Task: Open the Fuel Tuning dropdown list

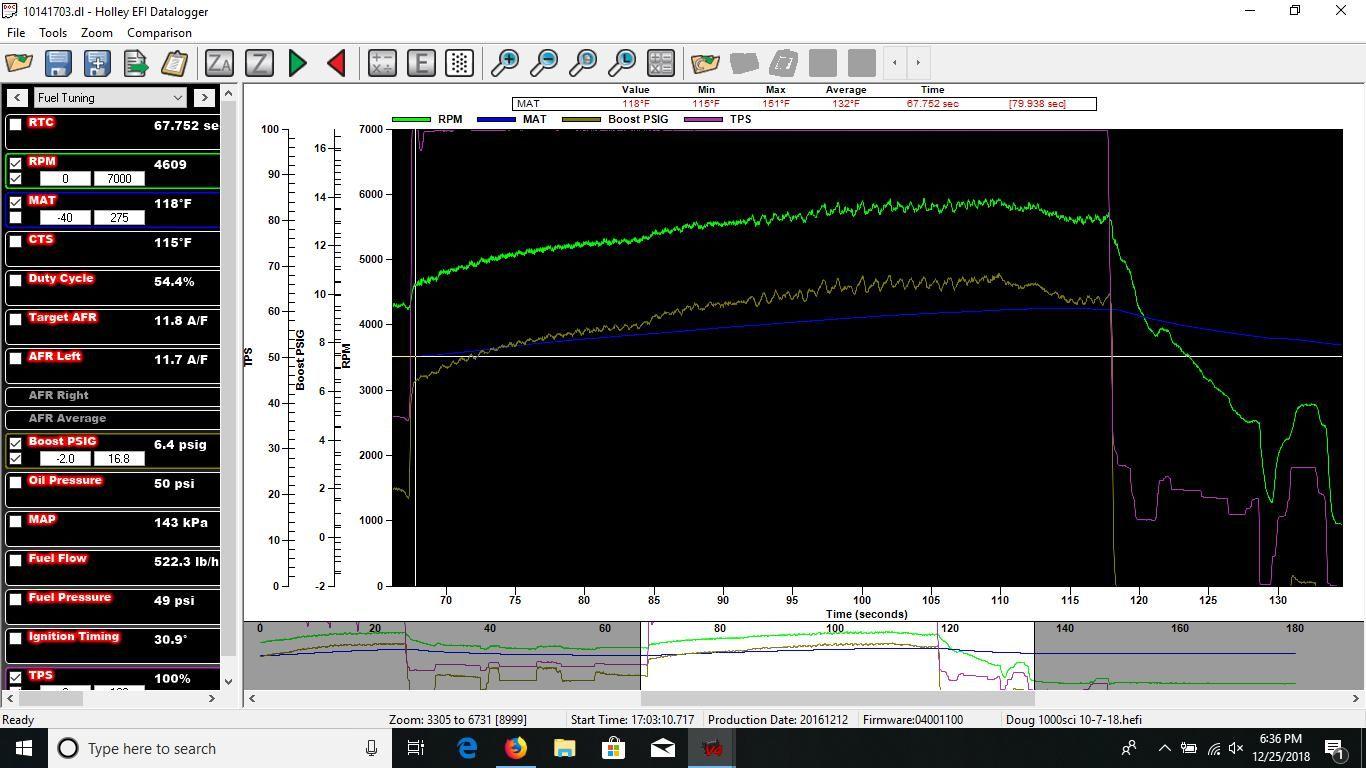Action: (110, 98)
